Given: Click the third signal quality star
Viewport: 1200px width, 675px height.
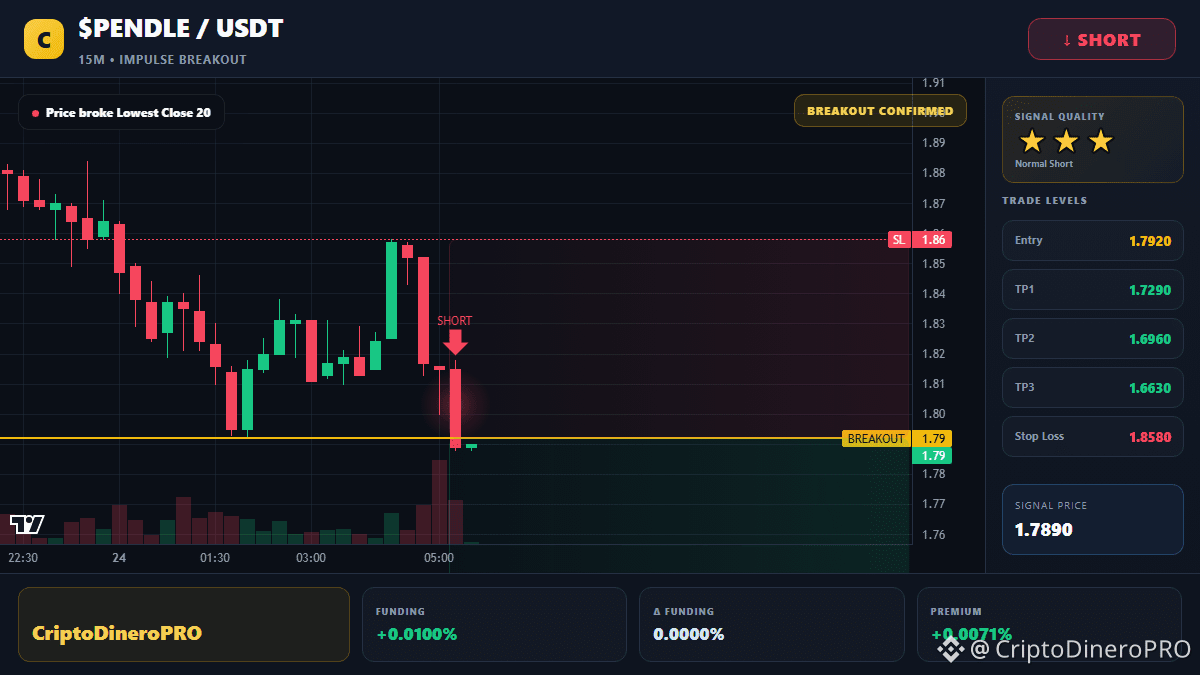Looking at the screenshot, I should tap(1100, 141).
